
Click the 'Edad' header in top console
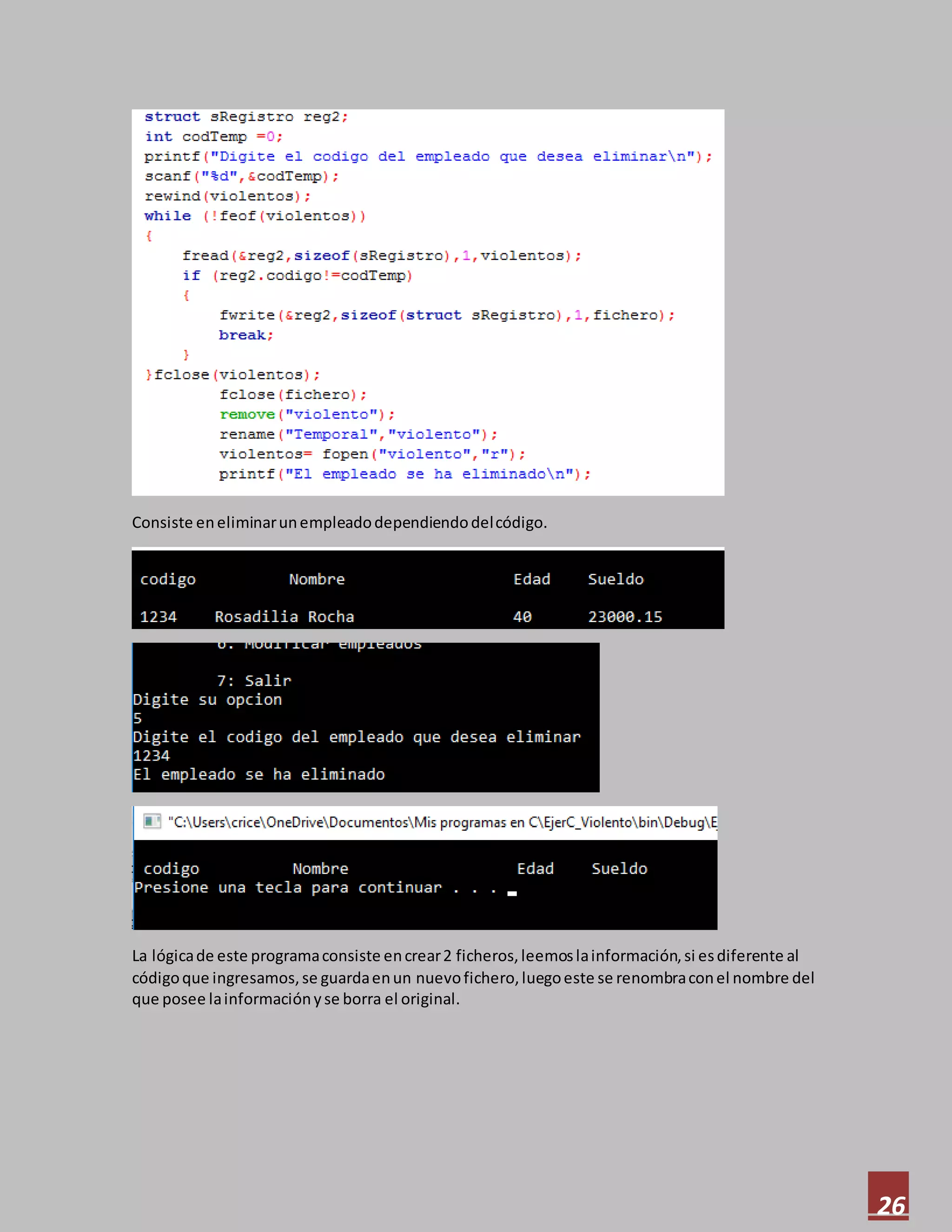click(x=531, y=579)
